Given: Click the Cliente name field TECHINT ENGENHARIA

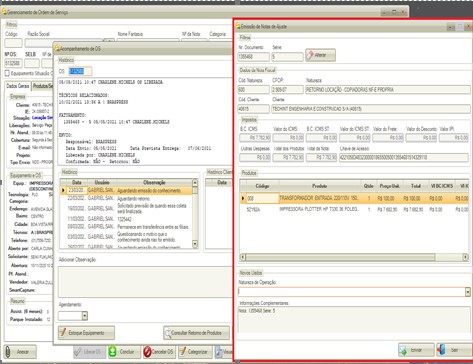Looking at the screenshot, I should pyautogui.click(x=370, y=109).
